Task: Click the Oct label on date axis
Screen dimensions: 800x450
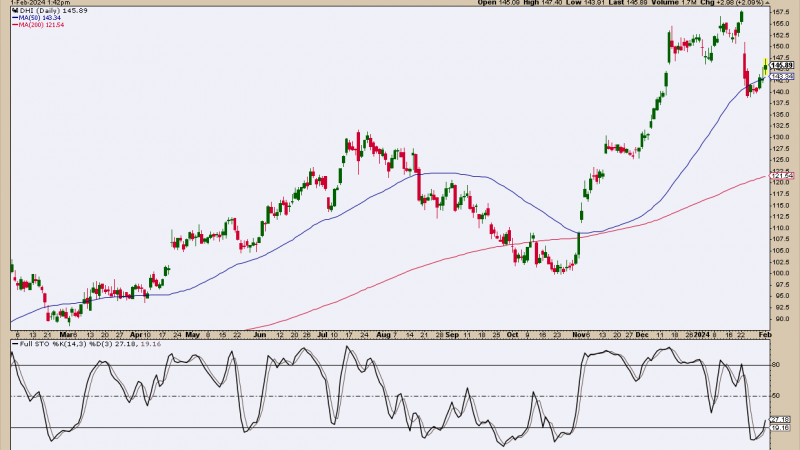Action: [x=513, y=335]
